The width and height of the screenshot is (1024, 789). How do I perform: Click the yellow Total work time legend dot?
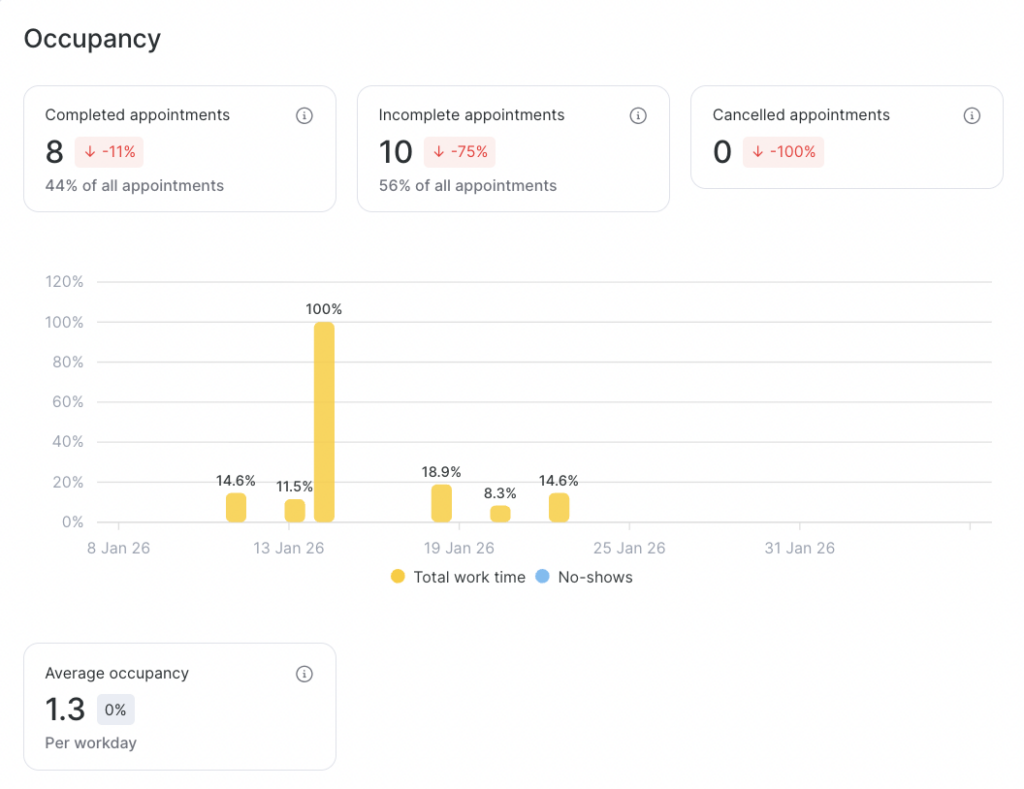pos(398,577)
